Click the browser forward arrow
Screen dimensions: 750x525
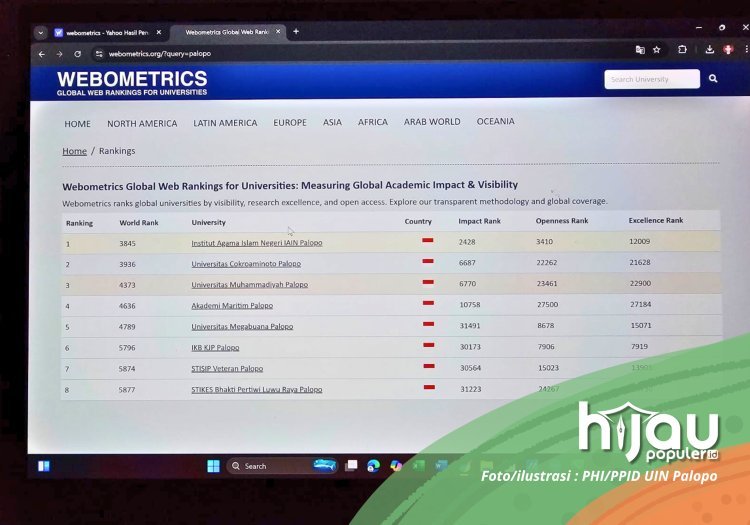point(59,55)
